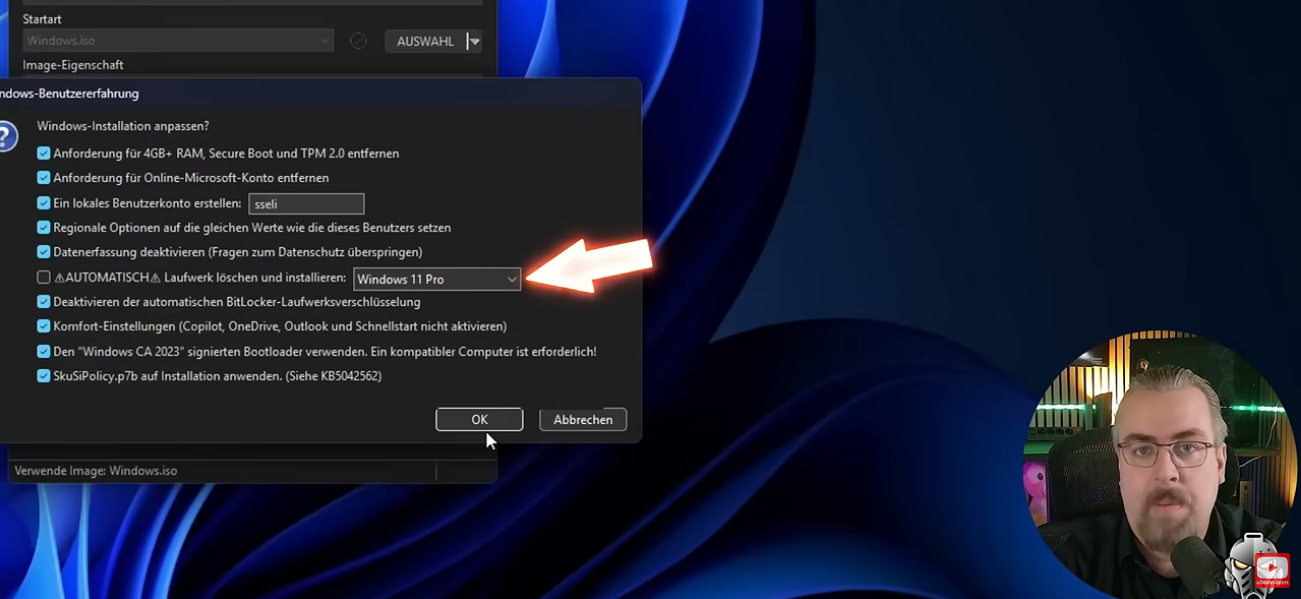Click the local username field containing 'sseli'
The image size is (1301, 599).
point(306,204)
